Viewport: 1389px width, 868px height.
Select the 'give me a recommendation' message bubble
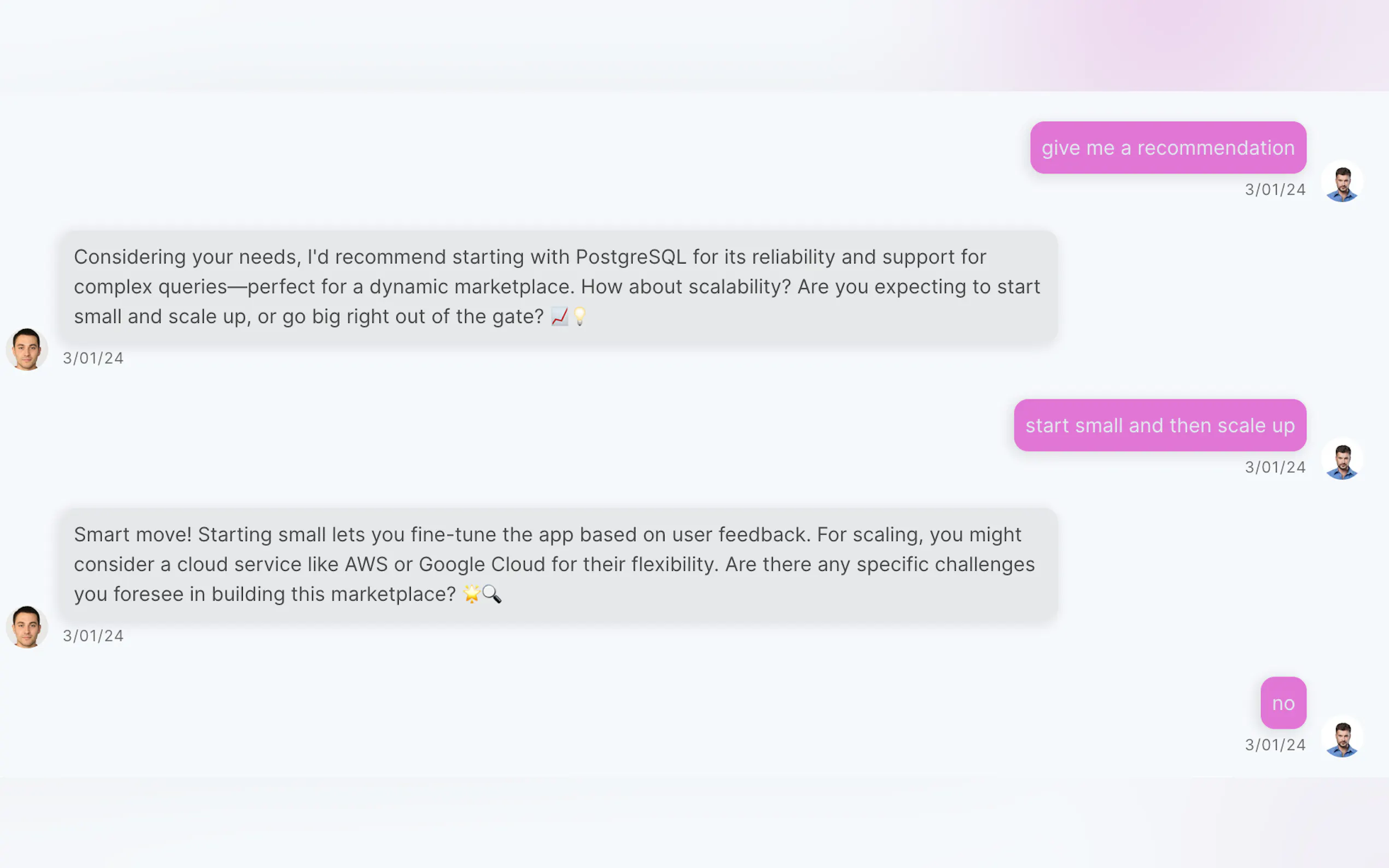click(1168, 148)
